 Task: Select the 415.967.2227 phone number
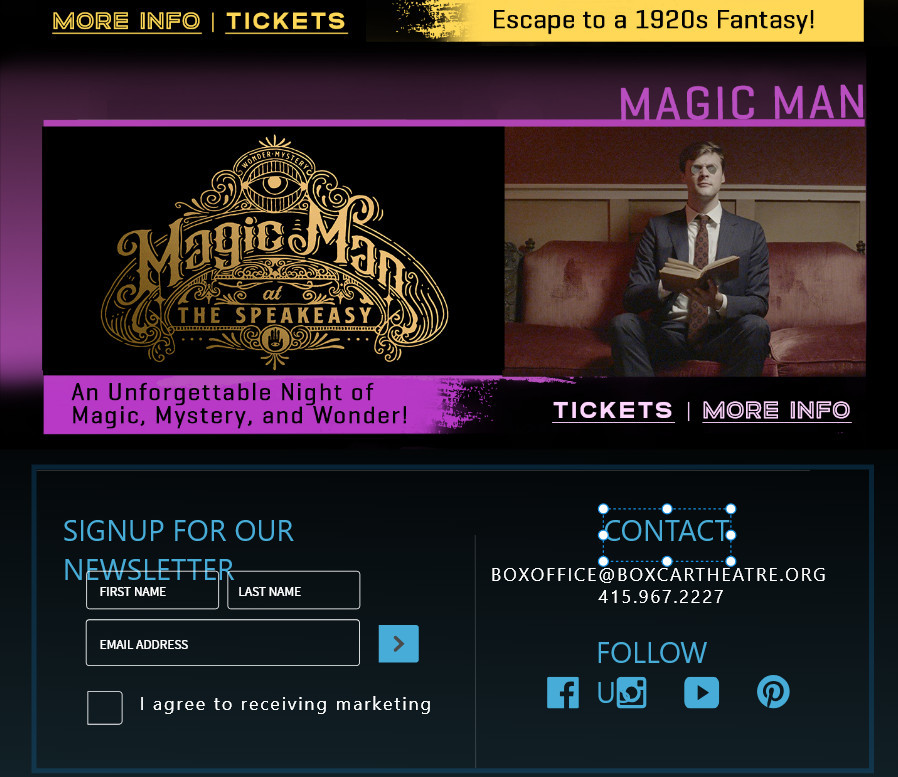(661, 597)
